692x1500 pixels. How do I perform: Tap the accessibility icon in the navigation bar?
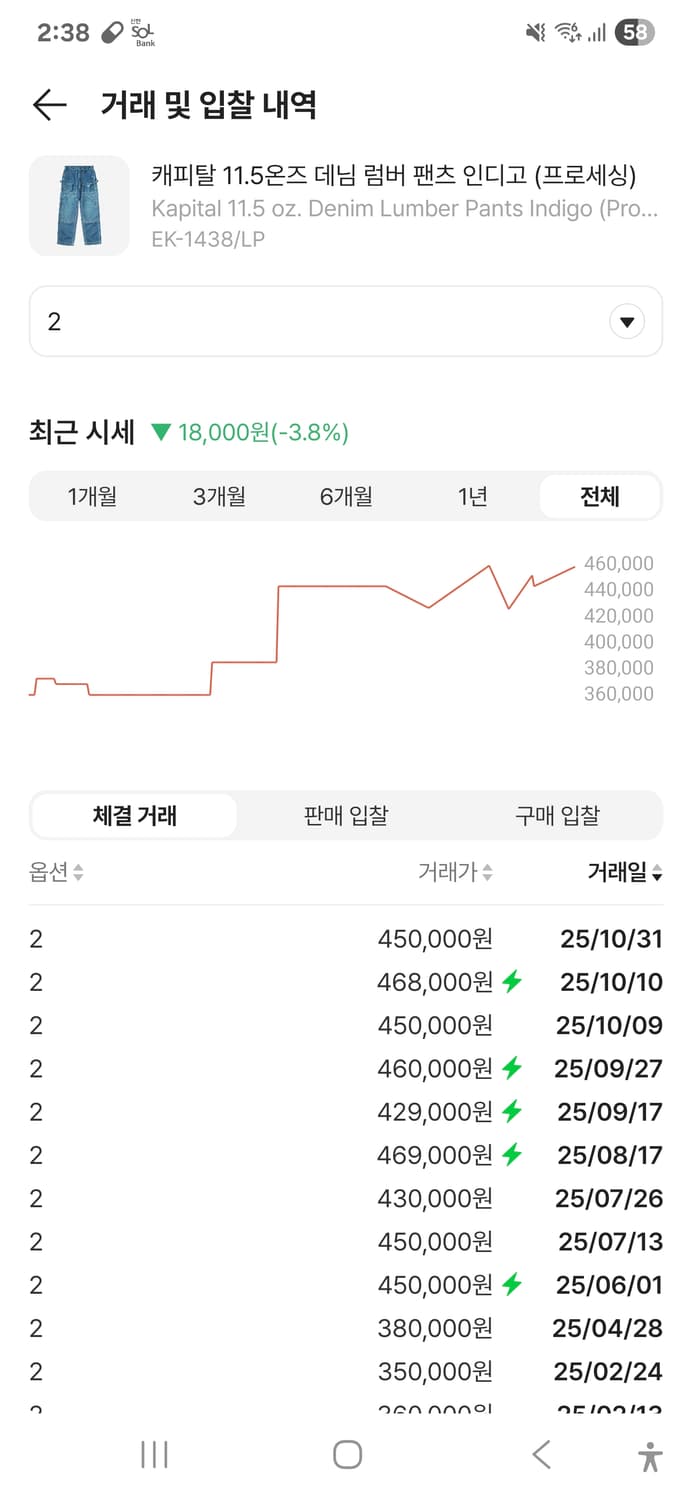tap(650, 1455)
